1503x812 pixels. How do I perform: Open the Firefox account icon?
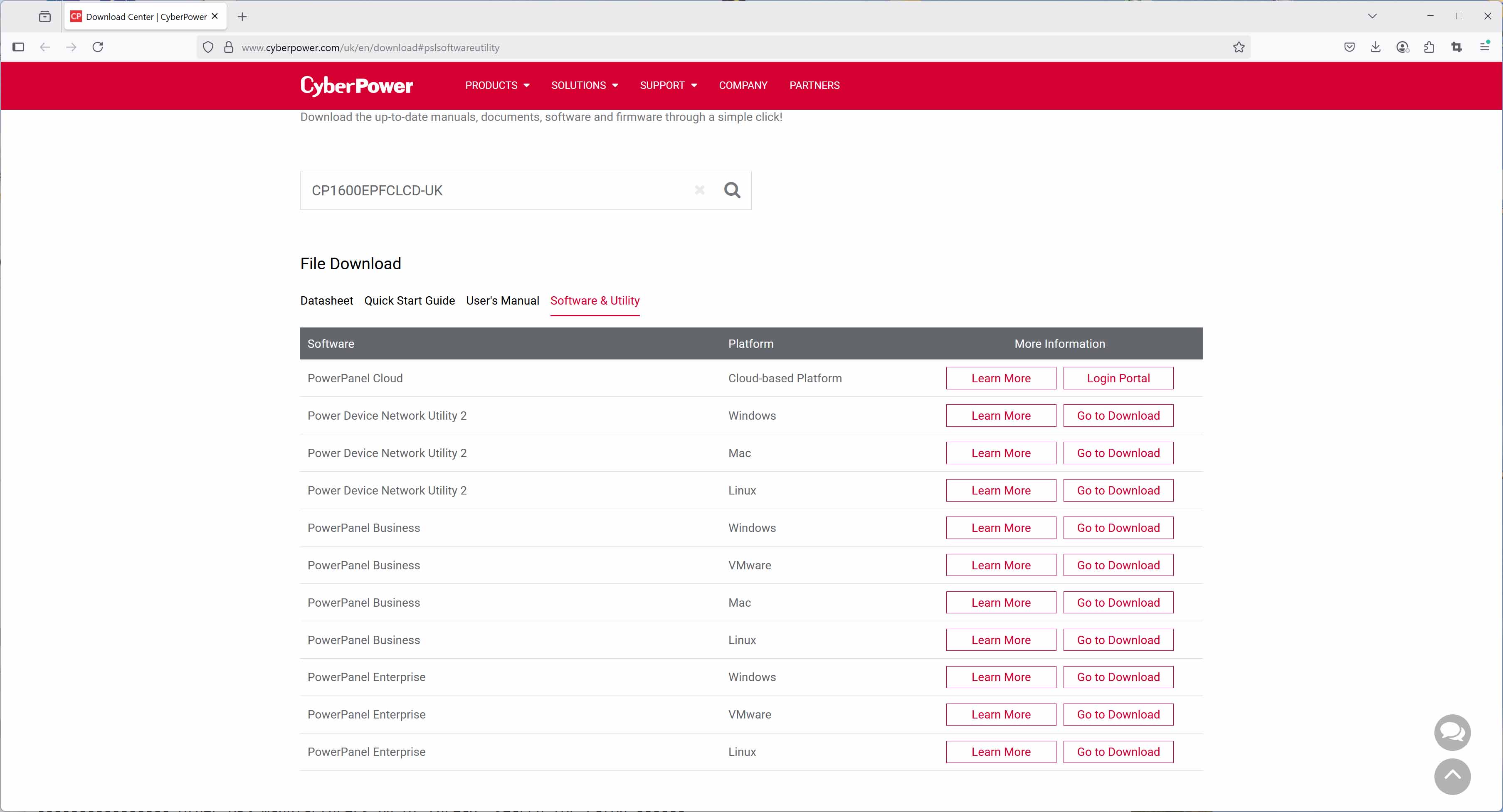(x=1403, y=47)
